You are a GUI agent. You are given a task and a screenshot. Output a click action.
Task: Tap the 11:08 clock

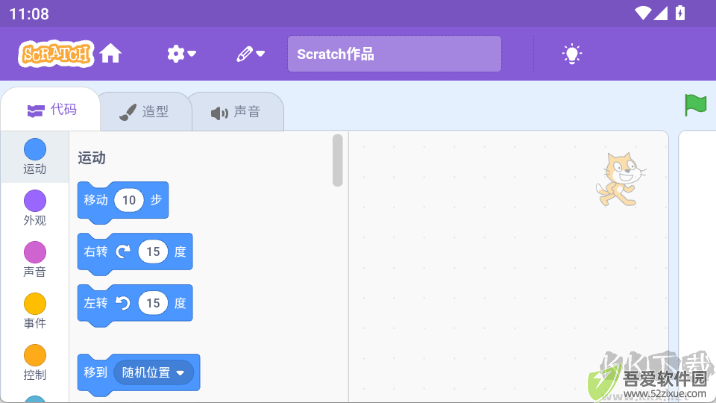point(29,14)
